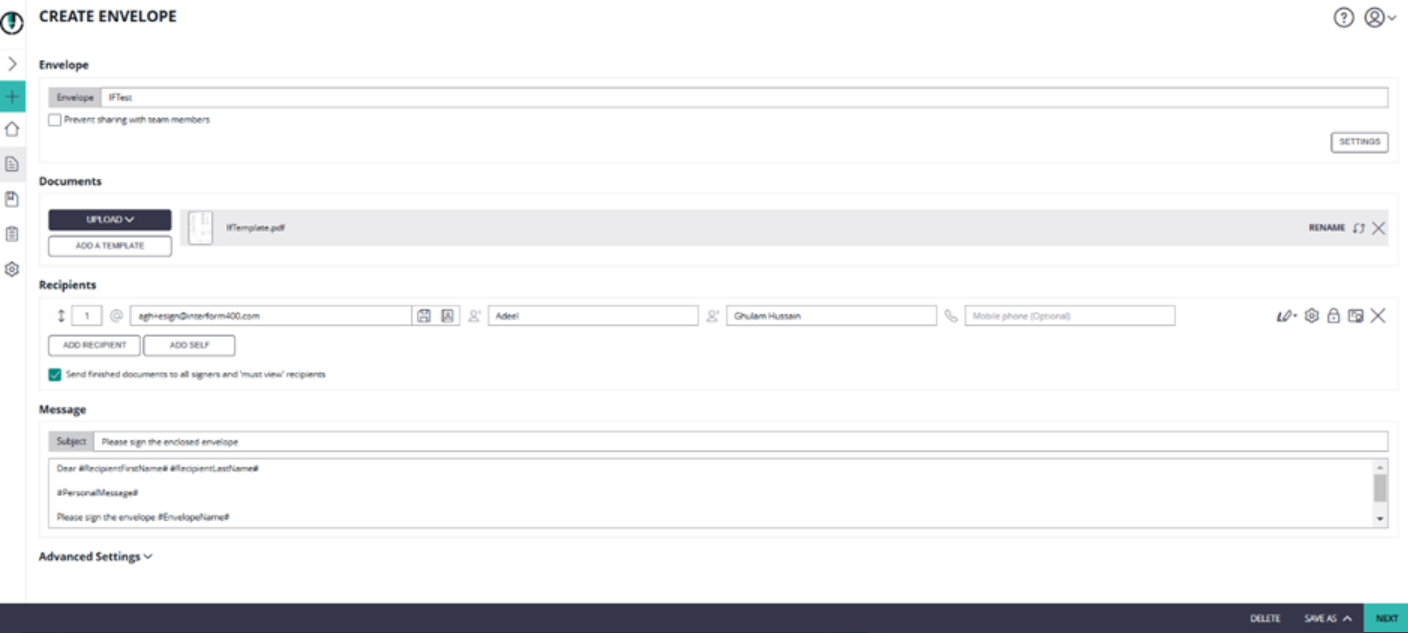The width and height of the screenshot is (1408, 633).
Task: Click the replace document arrows icon
Action: click(1358, 228)
